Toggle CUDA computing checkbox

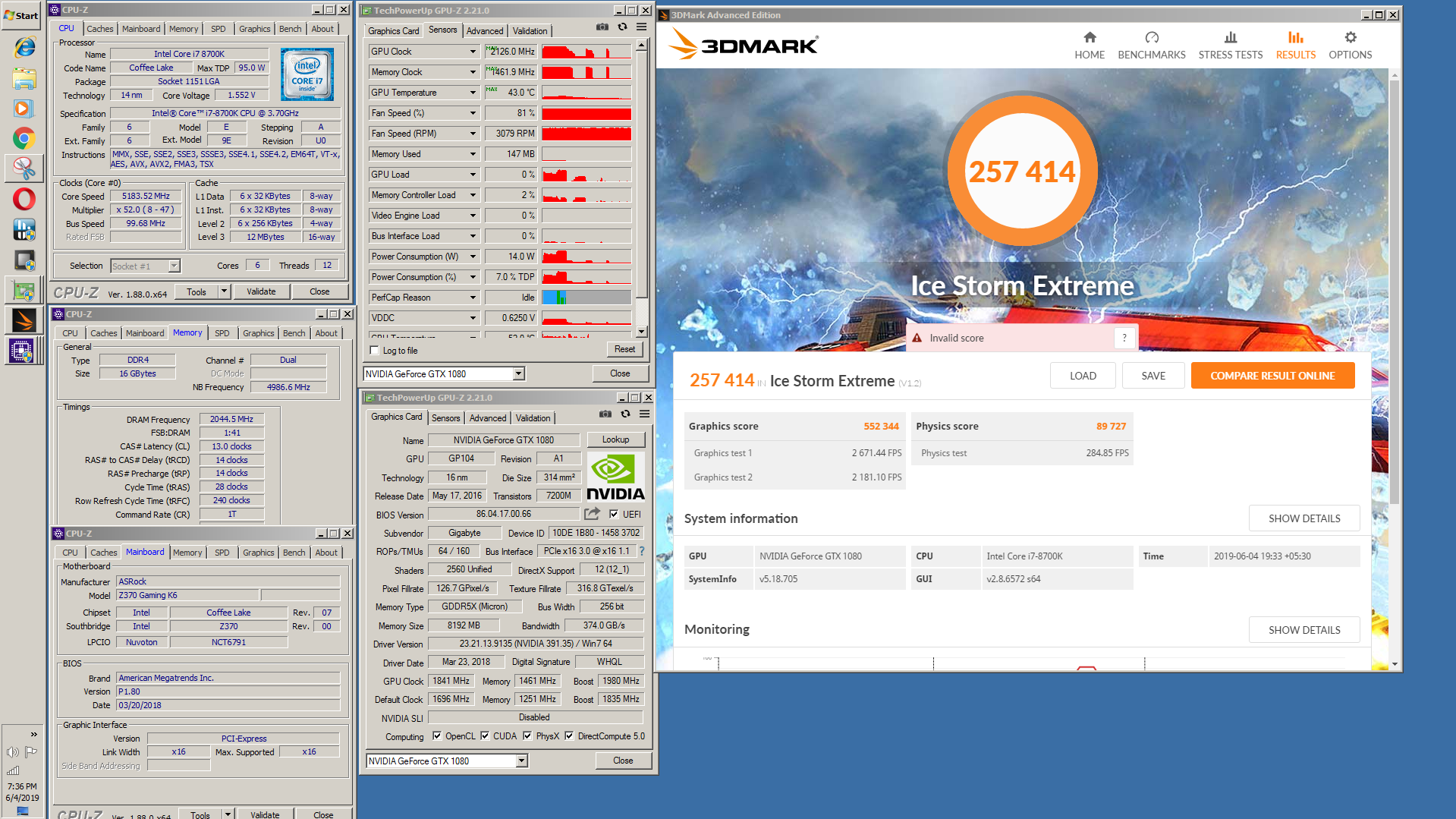485,736
